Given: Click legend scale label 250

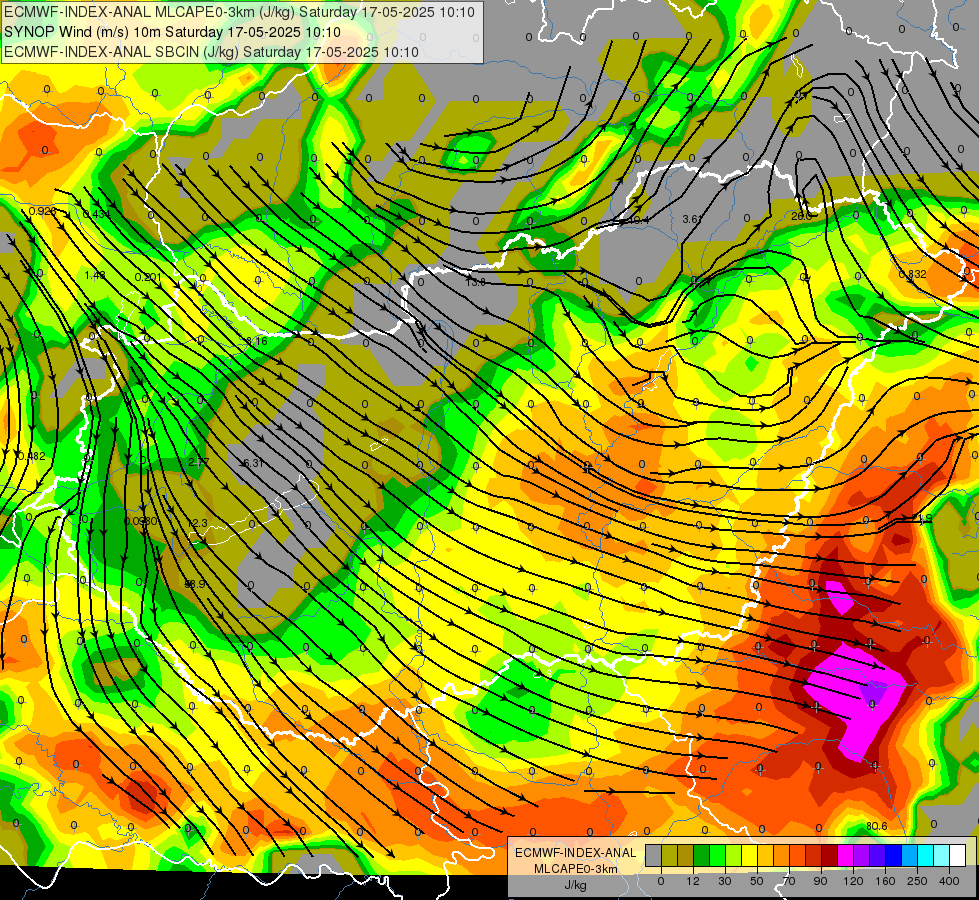Looking at the screenshot, I should click(x=917, y=881).
